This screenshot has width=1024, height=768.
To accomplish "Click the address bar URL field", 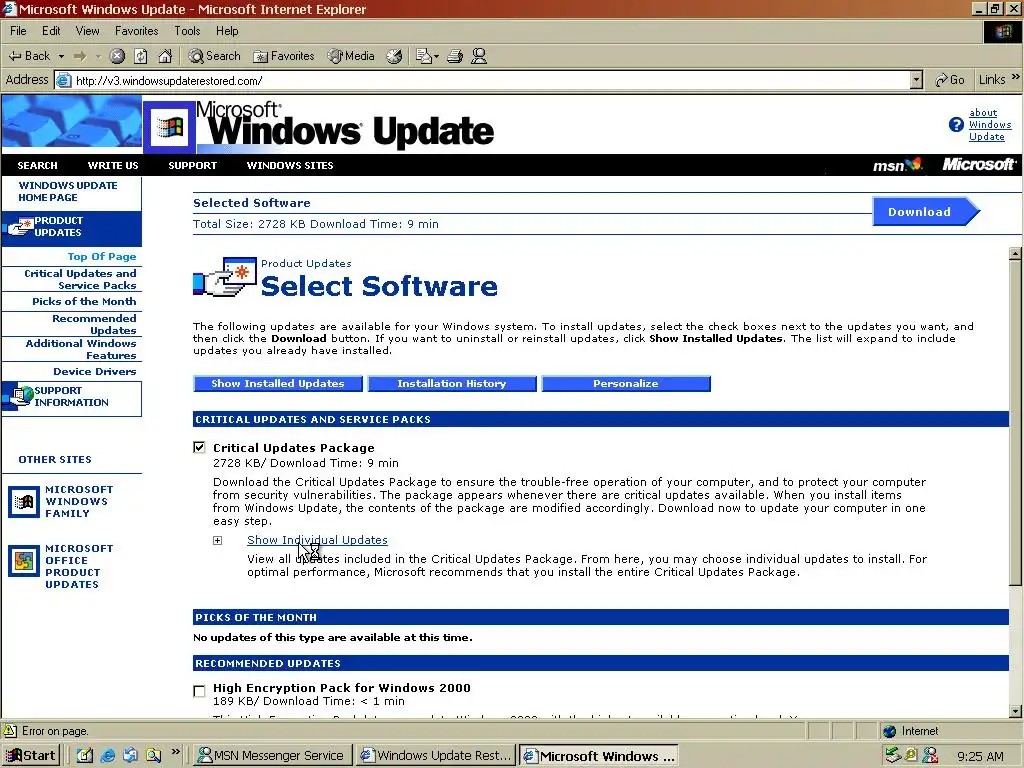I will click(483, 80).
